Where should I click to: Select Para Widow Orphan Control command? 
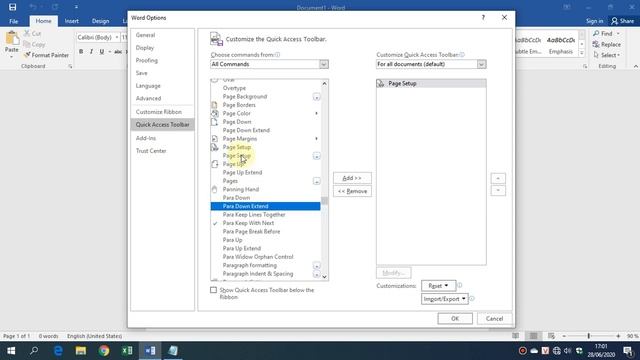(265, 257)
